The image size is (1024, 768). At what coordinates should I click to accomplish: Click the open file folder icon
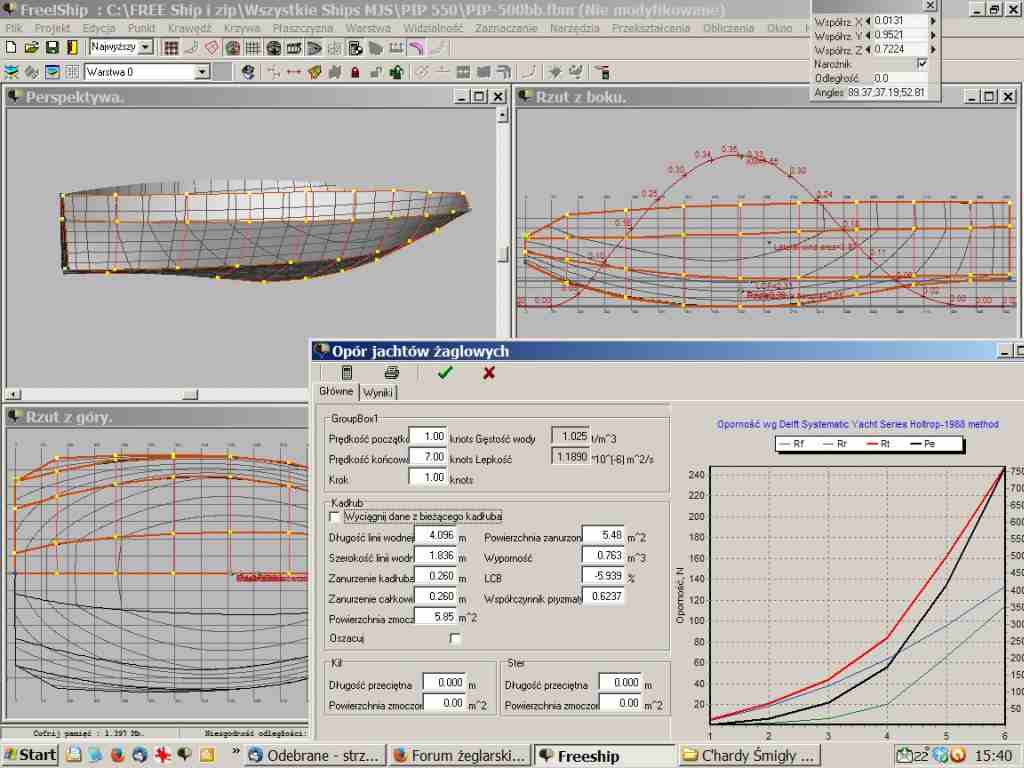pos(31,47)
